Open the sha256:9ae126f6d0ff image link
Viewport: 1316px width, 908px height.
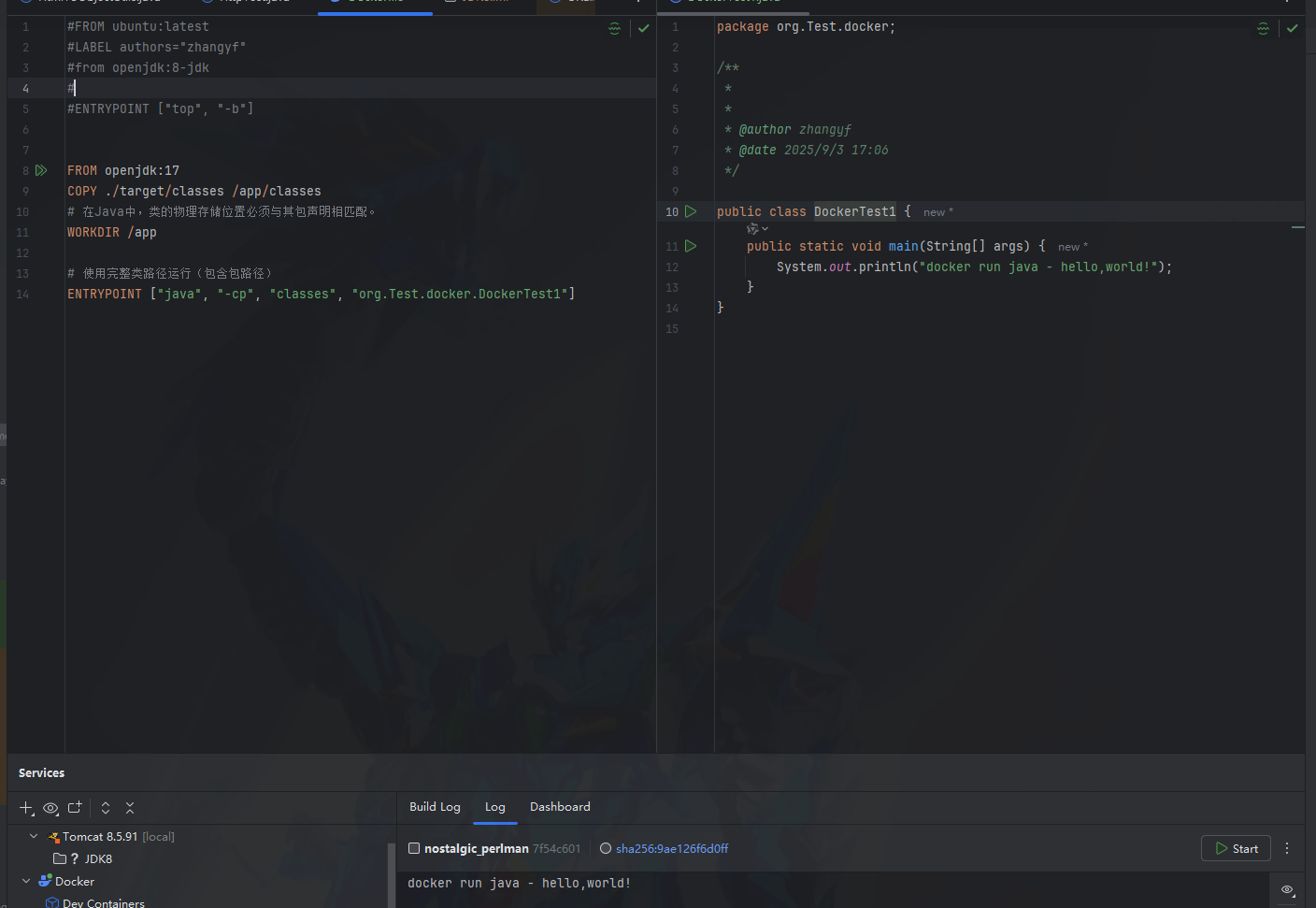(672, 848)
